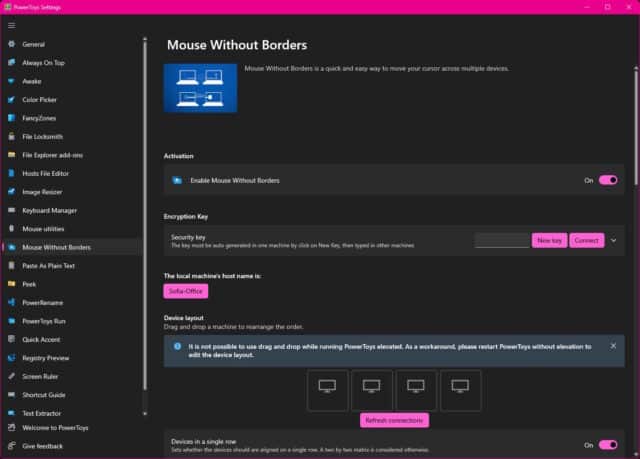
Task: Click the Paste As Plain Text icon
Action: [11, 266]
